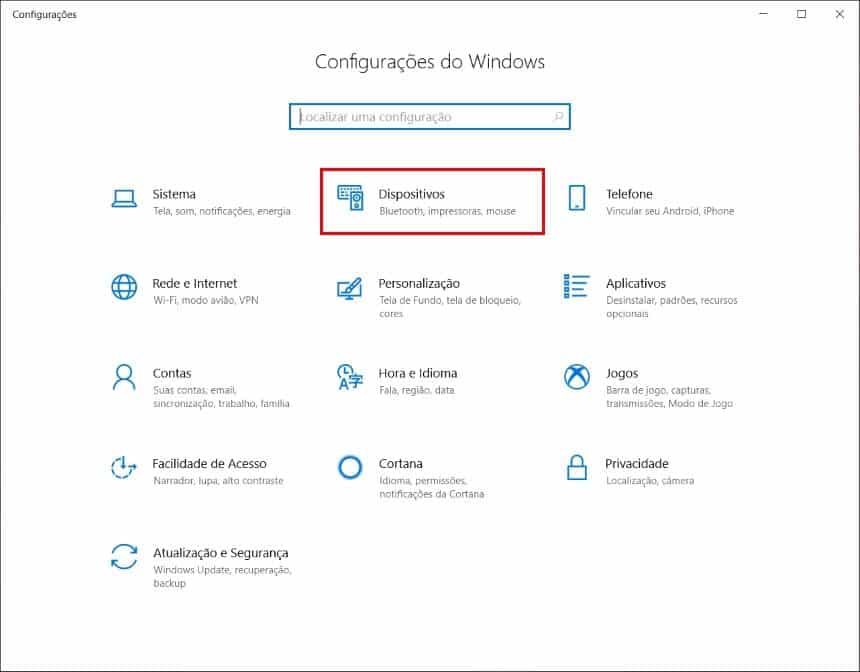Viewport: 860px width, 672px height.
Task: Click the Jogos heading
Action: click(622, 374)
